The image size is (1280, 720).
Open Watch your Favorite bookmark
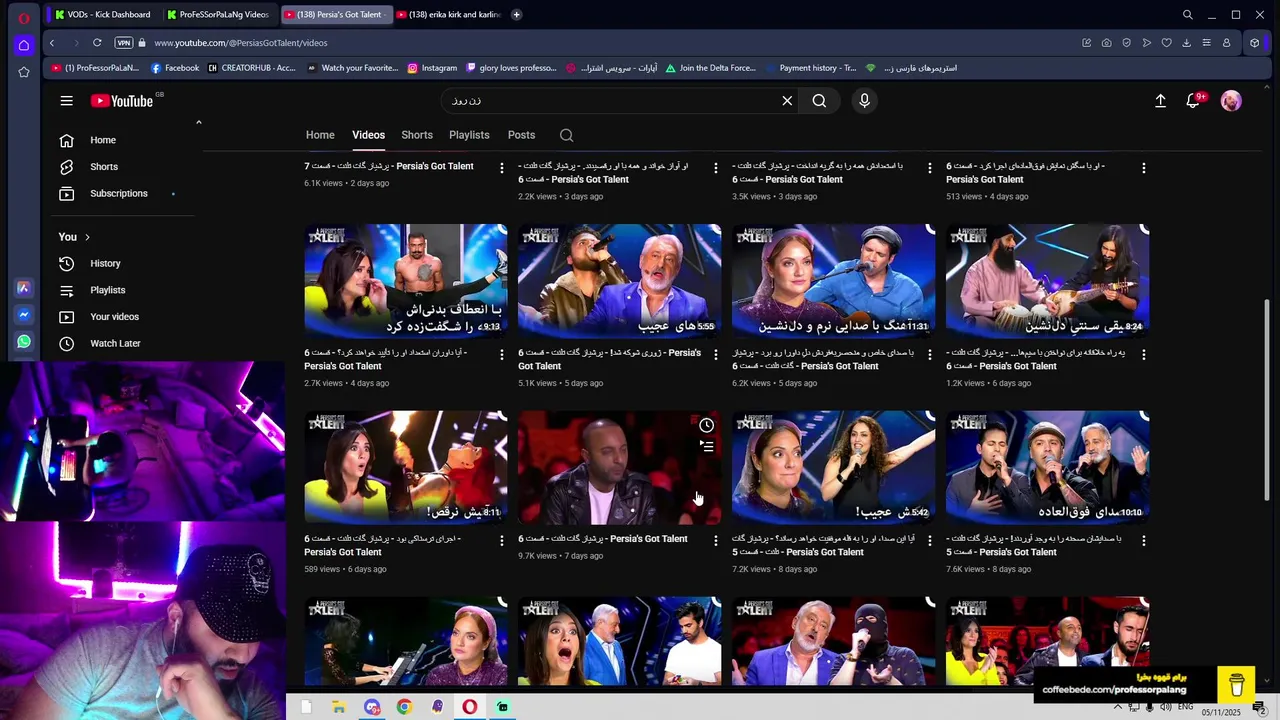pyautogui.click(x=352, y=68)
